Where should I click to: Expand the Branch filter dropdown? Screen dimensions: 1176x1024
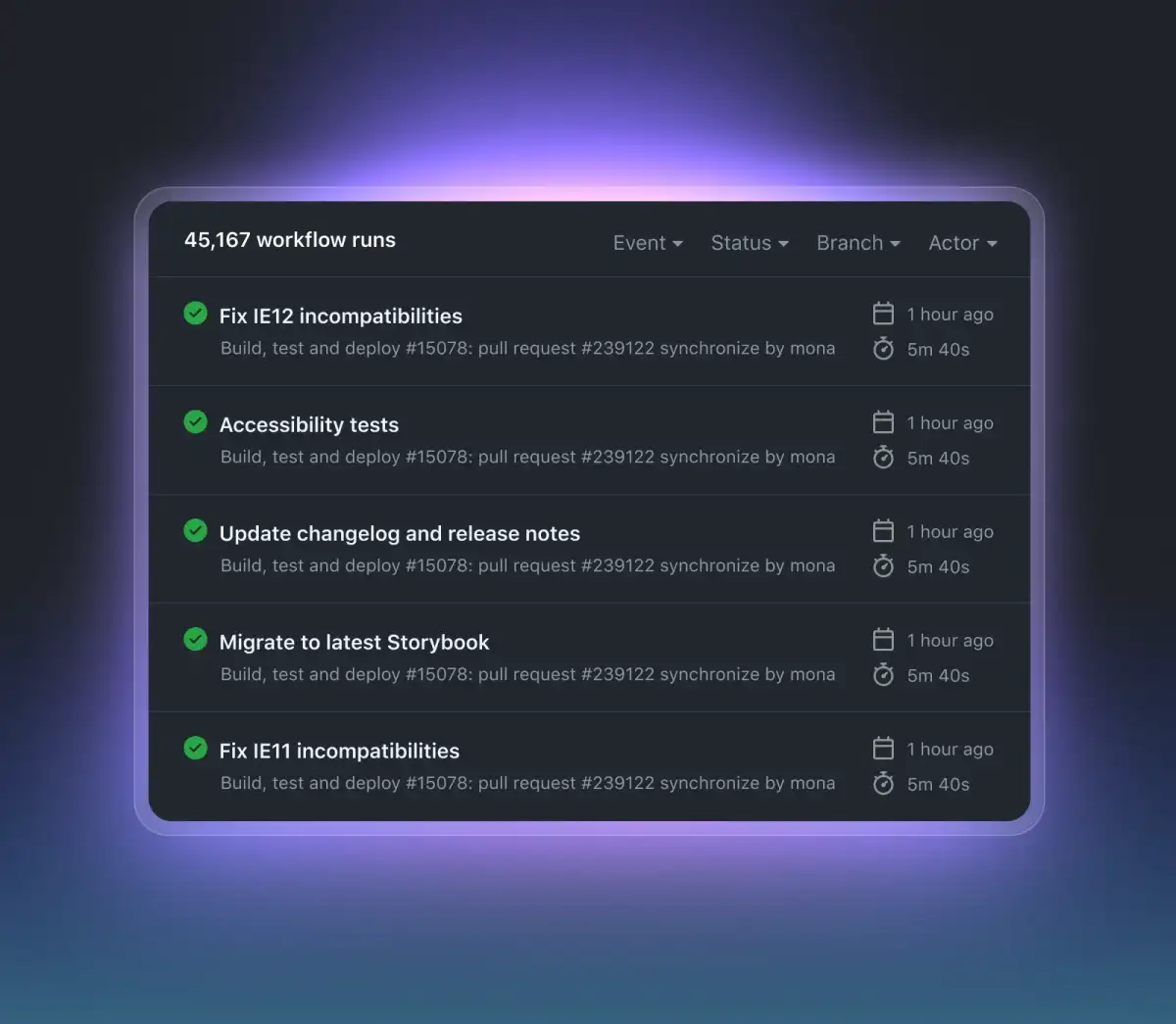[x=858, y=243]
